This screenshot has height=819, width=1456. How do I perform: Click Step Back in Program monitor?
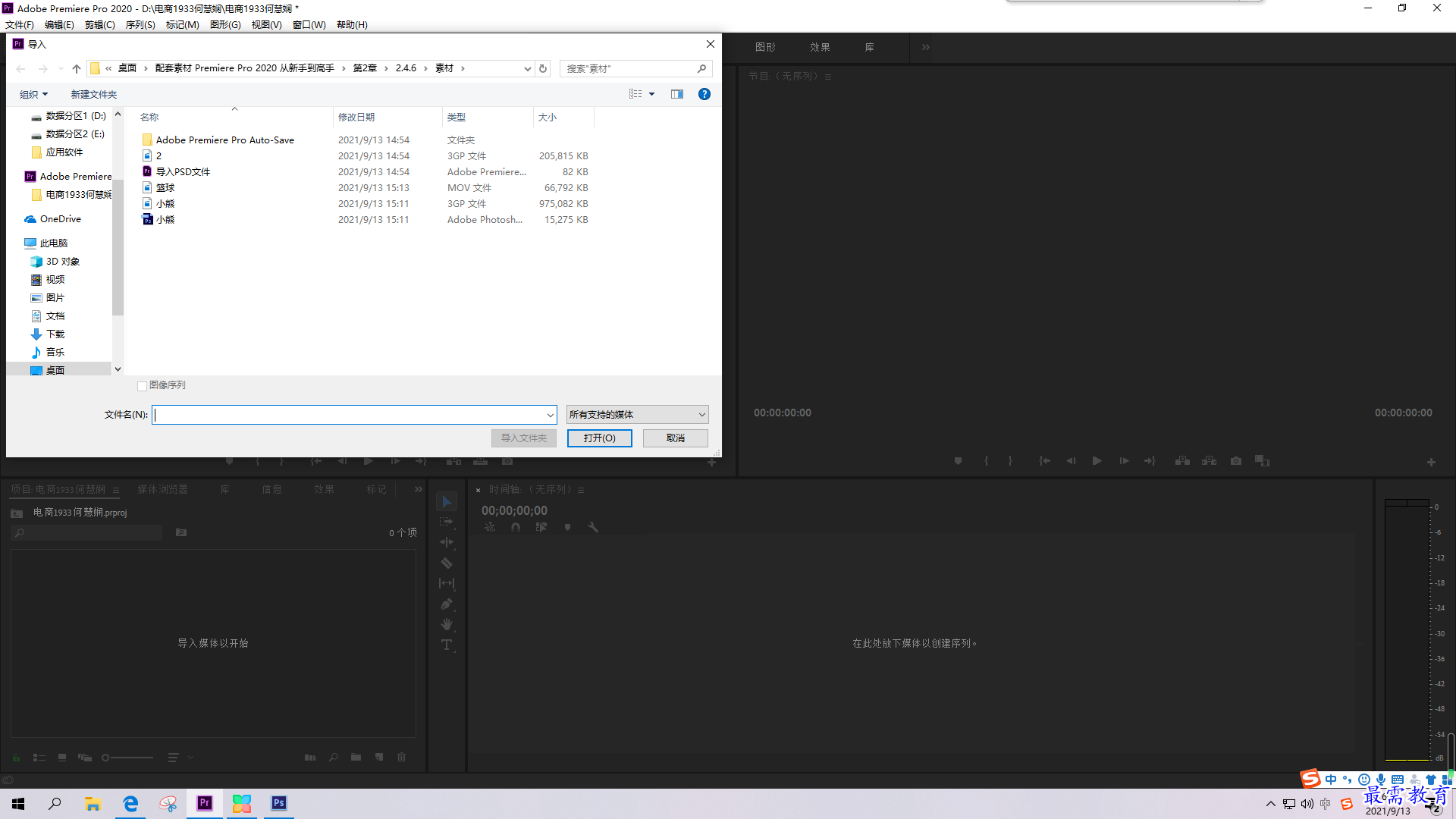[x=1071, y=461]
